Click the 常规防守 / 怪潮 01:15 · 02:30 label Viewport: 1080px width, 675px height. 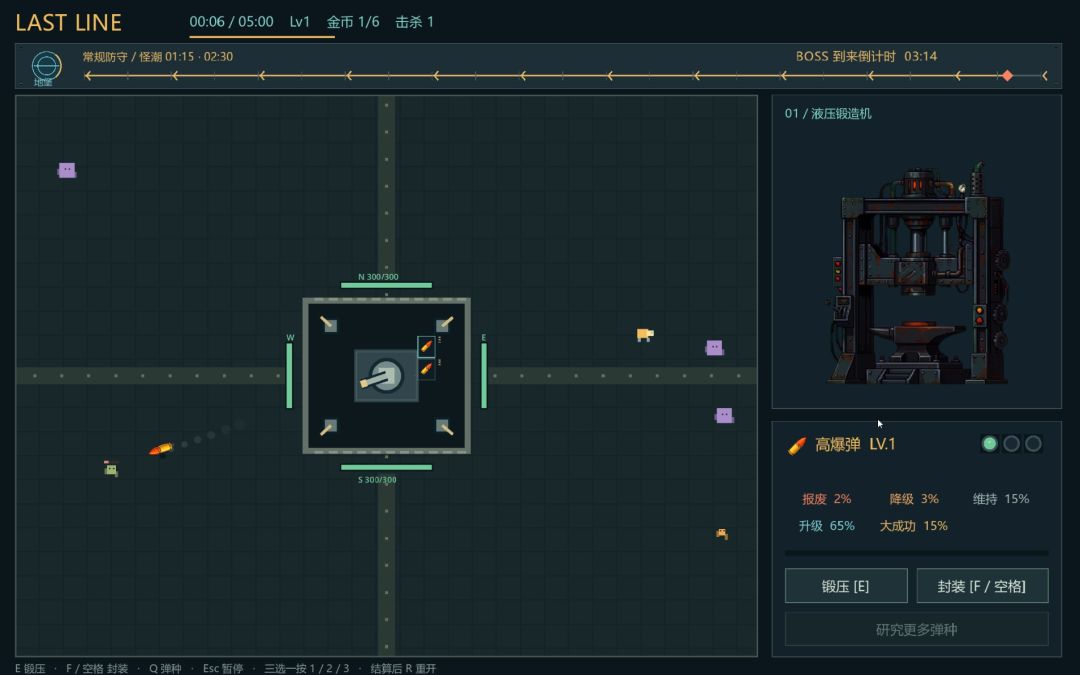tap(158, 56)
